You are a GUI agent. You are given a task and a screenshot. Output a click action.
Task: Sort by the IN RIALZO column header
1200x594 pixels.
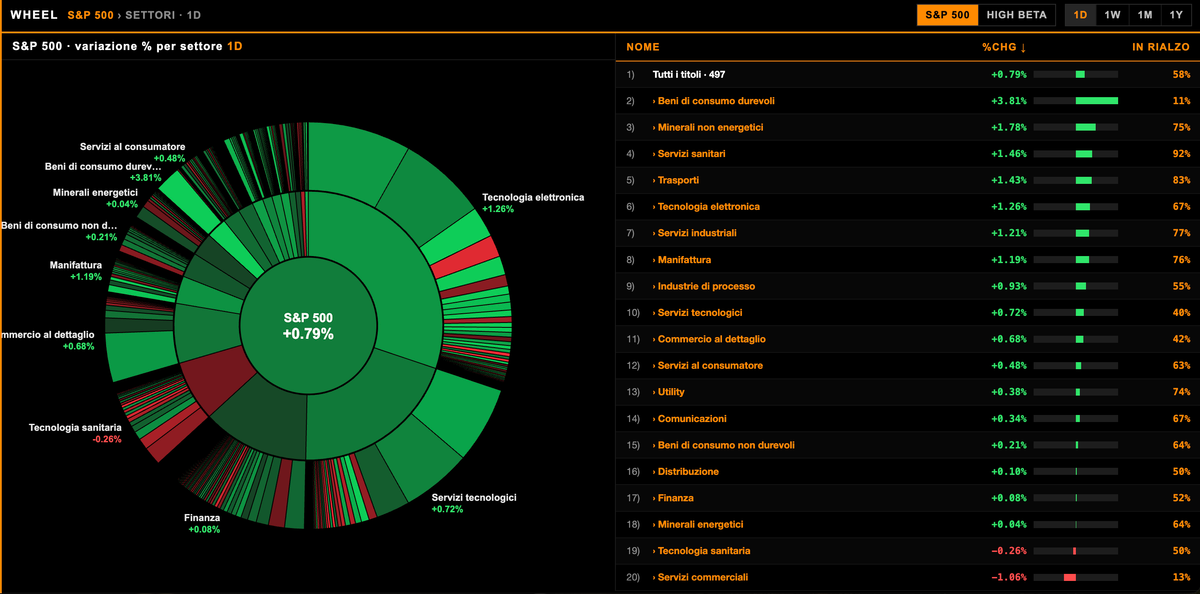(1161, 47)
